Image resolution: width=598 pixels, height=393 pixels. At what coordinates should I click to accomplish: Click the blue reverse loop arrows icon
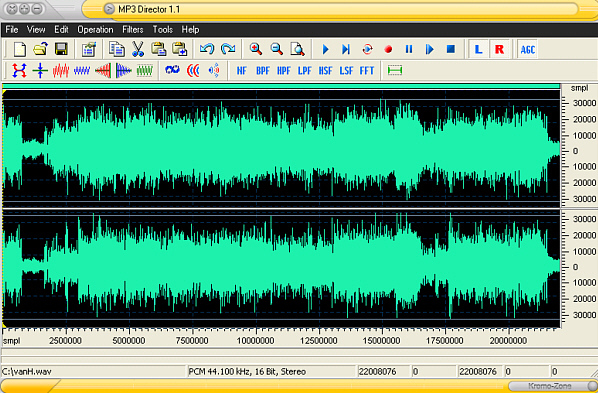coord(172,70)
